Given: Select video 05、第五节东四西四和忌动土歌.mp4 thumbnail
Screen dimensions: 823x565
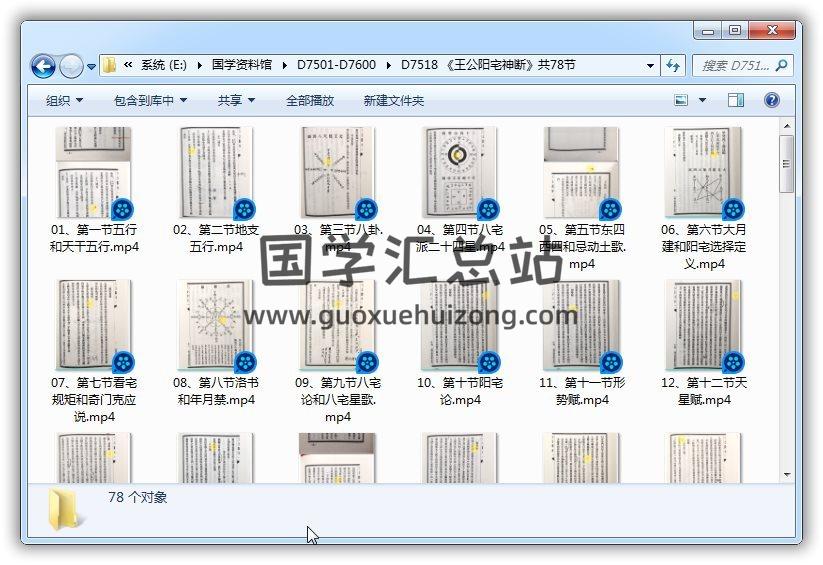Looking at the screenshot, I should point(582,172).
